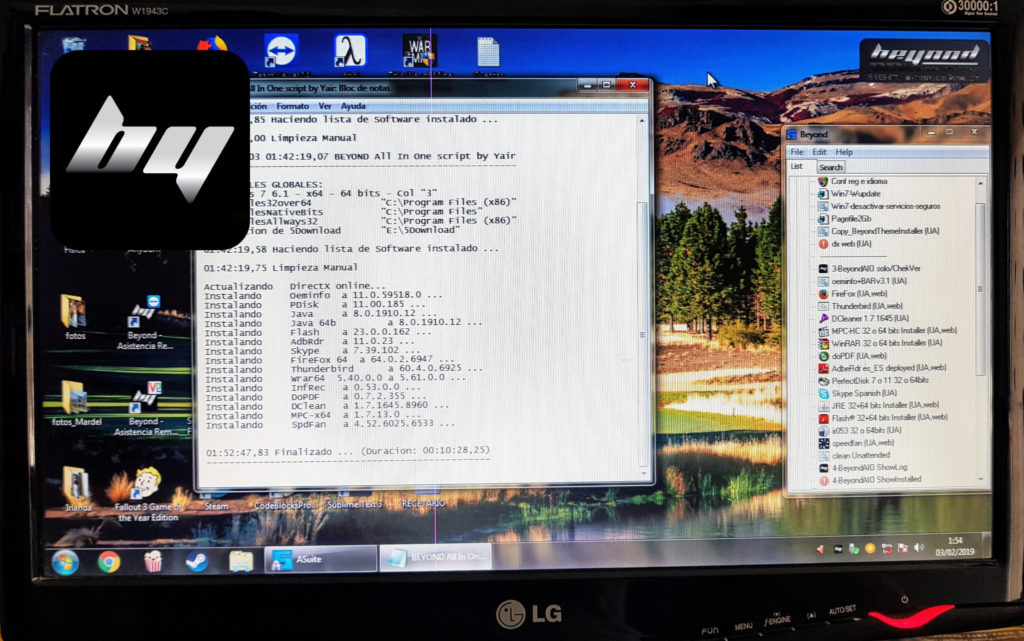The height and width of the screenshot is (641, 1024).
Task: Open Windows Explorer from taskbar
Action: 240,561
